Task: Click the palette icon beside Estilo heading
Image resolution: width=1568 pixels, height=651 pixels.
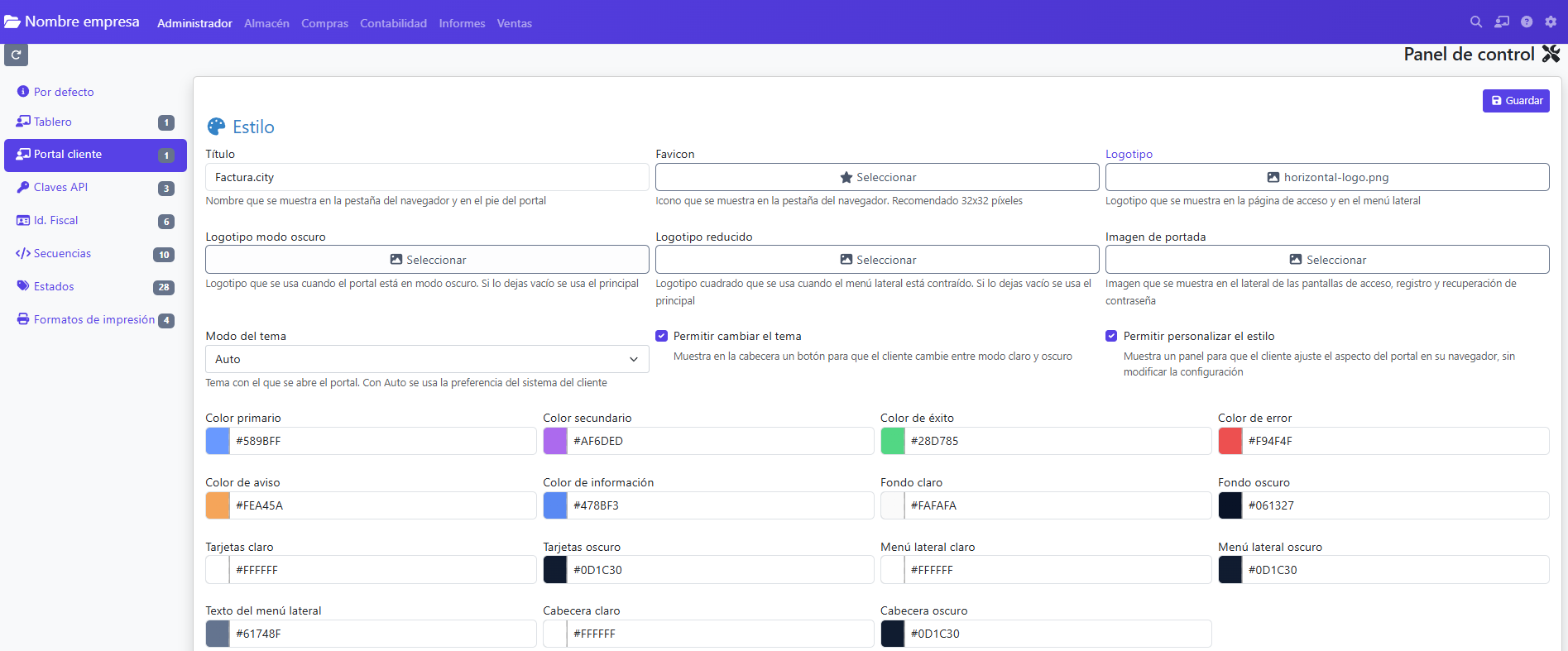Action: point(216,127)
